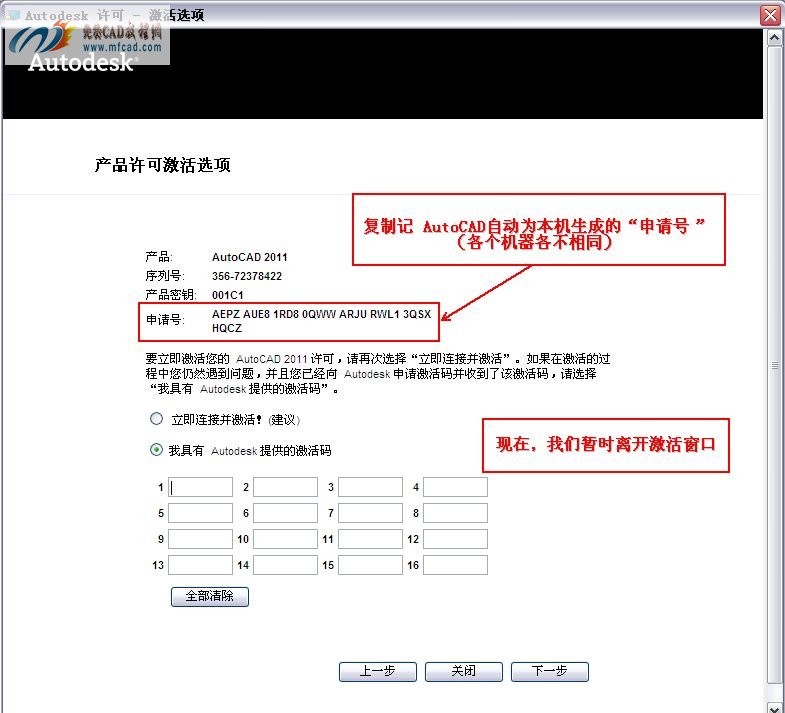This screenshot has width=785, height=713.
Task: Click the scrollbar down arrow
Action: click(x=774, y=706)
